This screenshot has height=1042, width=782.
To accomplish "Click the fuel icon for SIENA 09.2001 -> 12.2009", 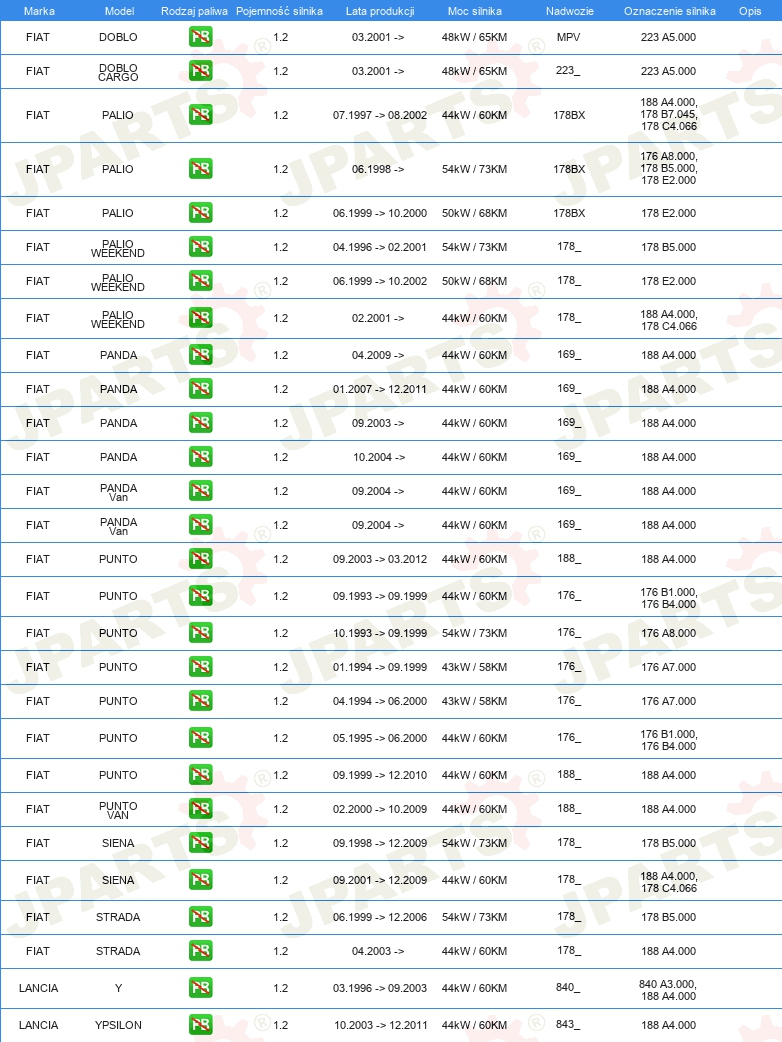I will point(200,881).
